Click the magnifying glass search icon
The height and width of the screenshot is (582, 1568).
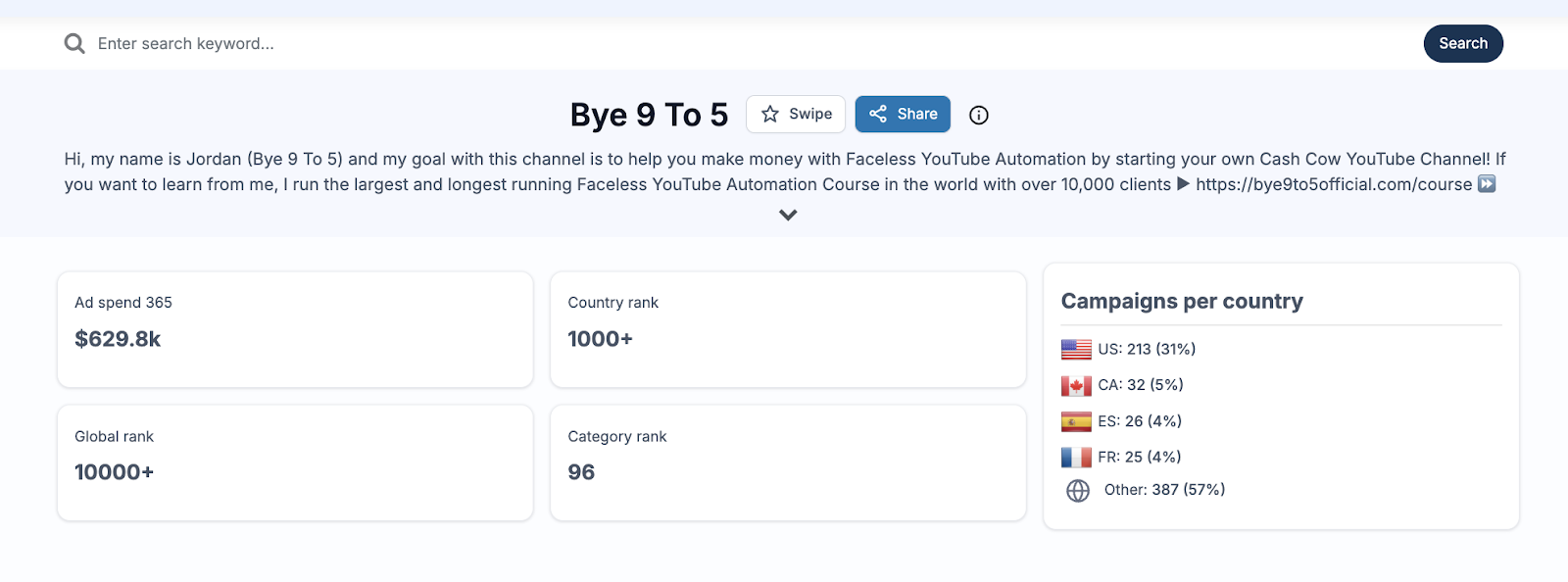click(74, 43)
